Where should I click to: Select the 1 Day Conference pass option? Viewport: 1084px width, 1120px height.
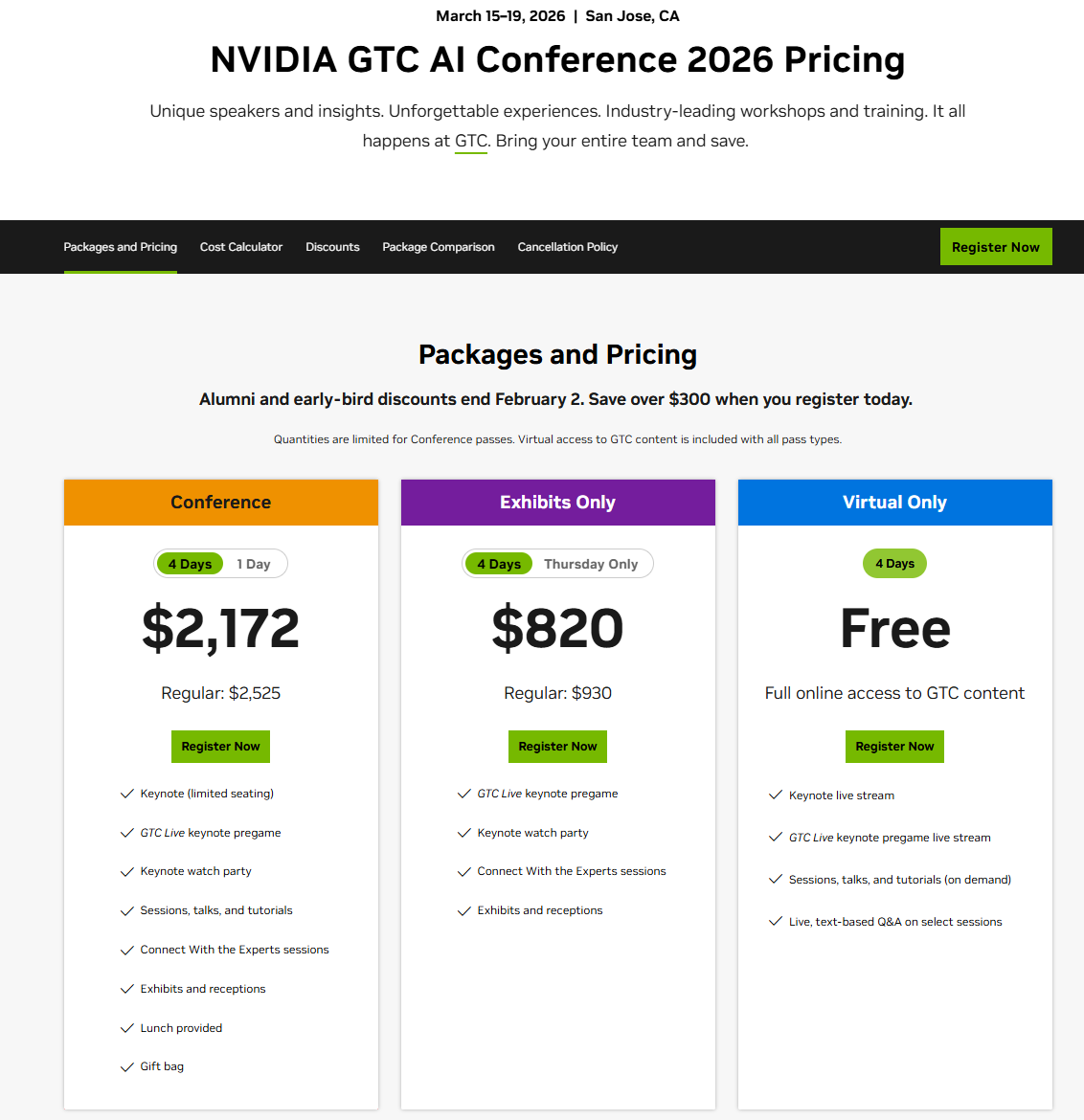coord(254,564)
